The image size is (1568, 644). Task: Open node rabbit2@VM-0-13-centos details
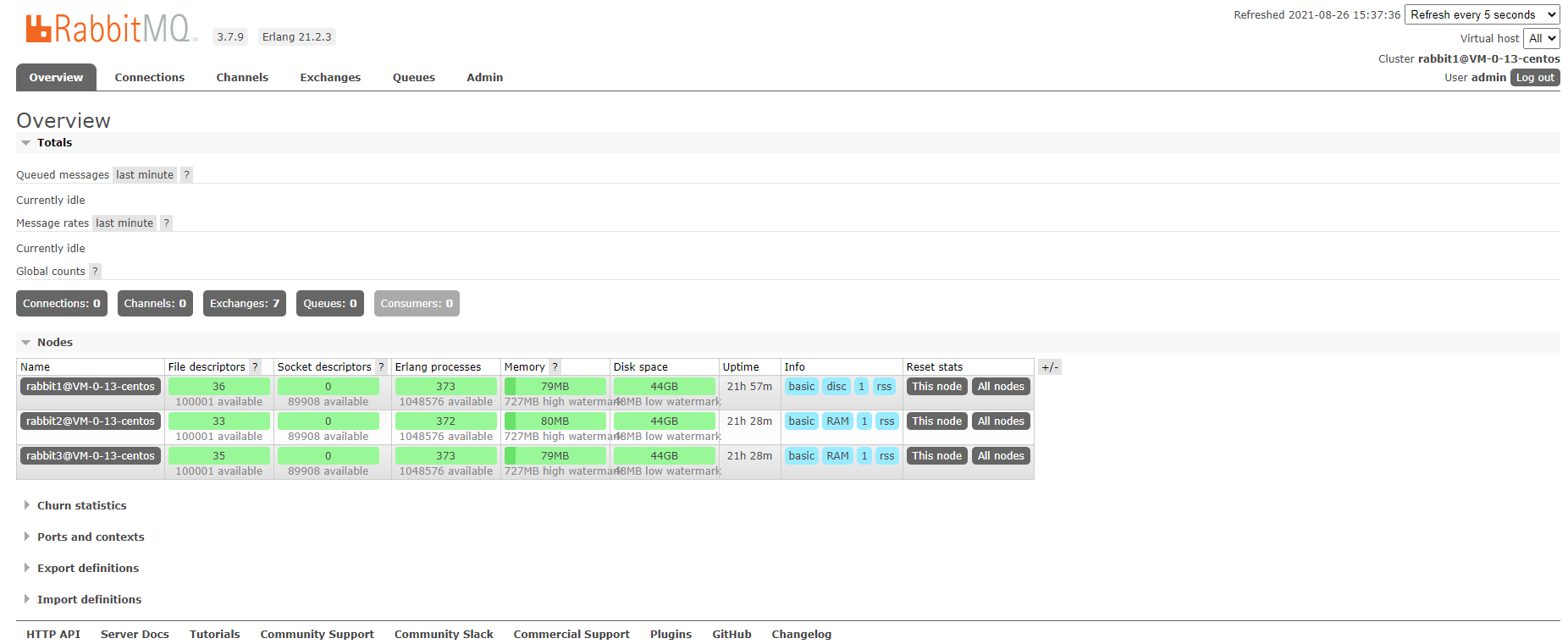pyautogui.click(x=91, y=421)
